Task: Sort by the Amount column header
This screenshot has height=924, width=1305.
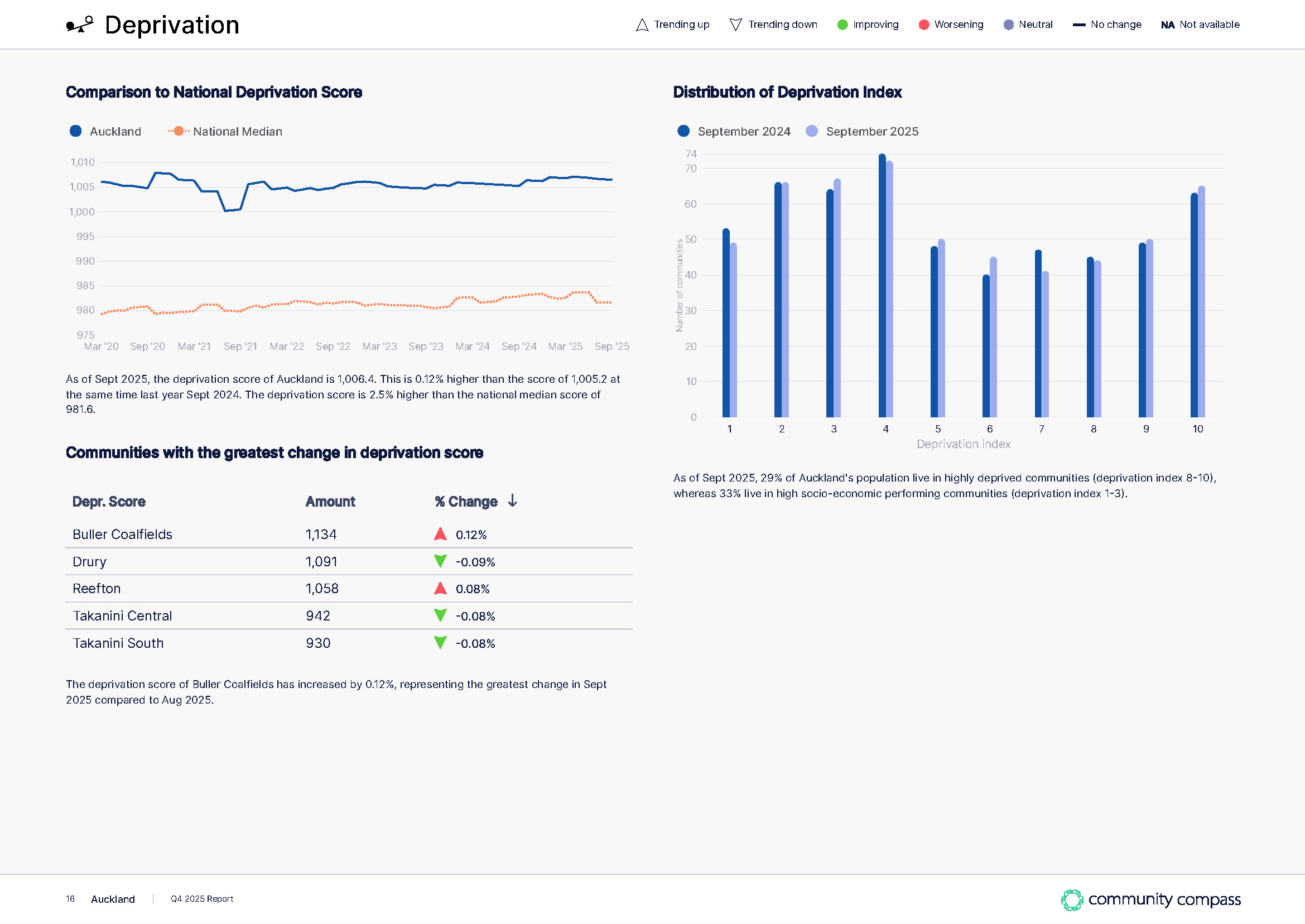Action: (x=330, y=501)
